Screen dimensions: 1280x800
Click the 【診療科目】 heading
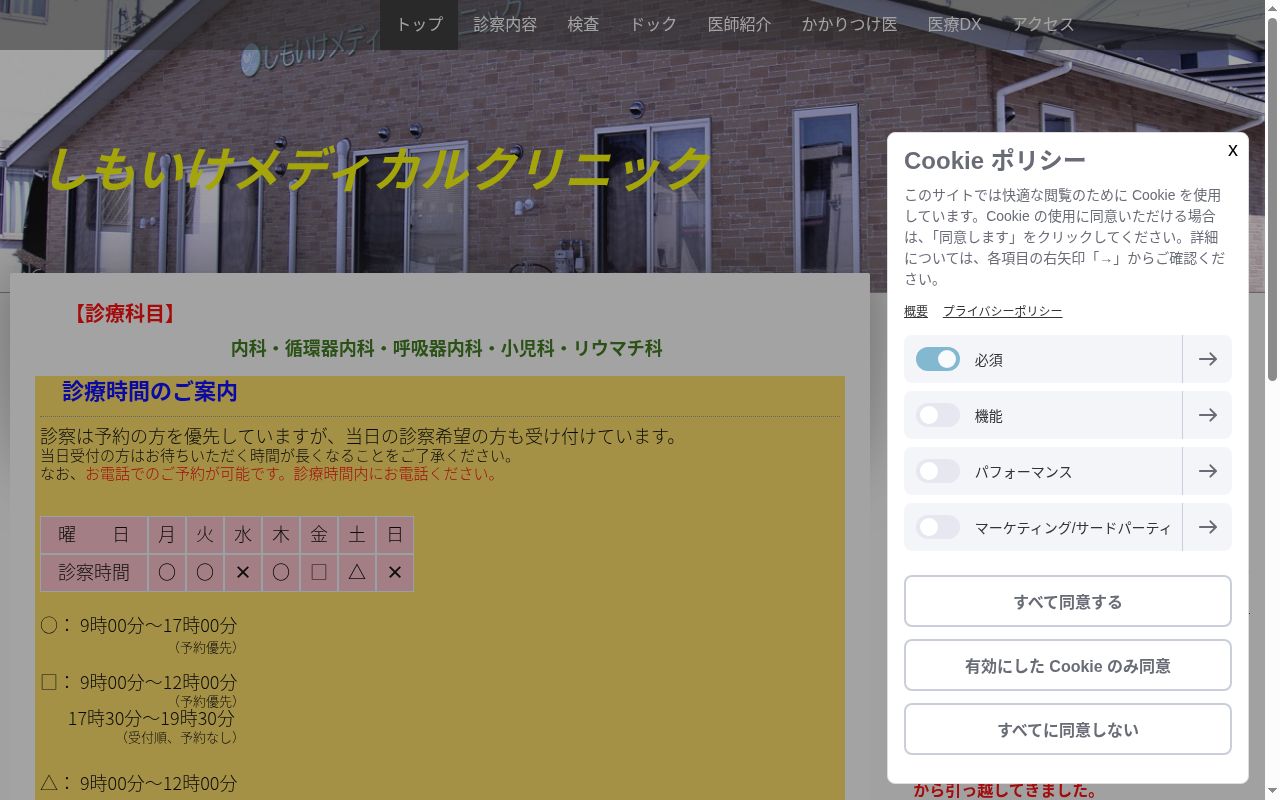click(x=125, y=313)
